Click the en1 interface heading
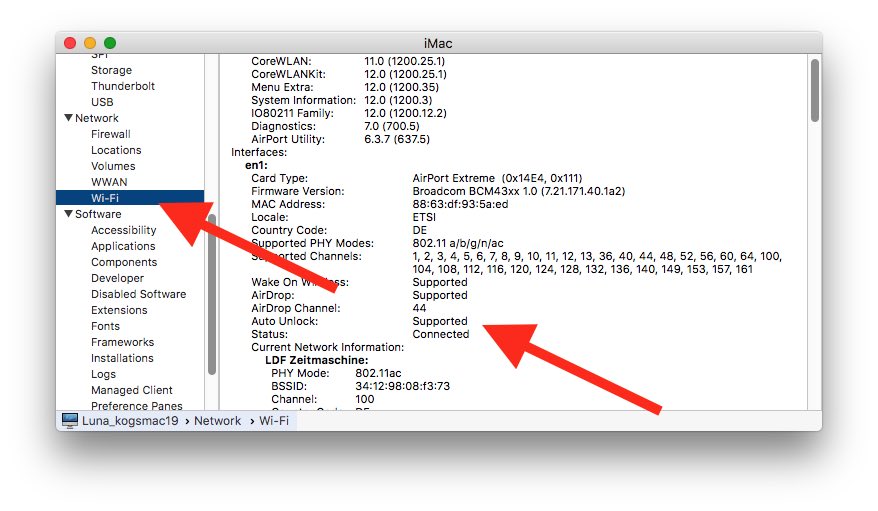 tap(256, 165)
